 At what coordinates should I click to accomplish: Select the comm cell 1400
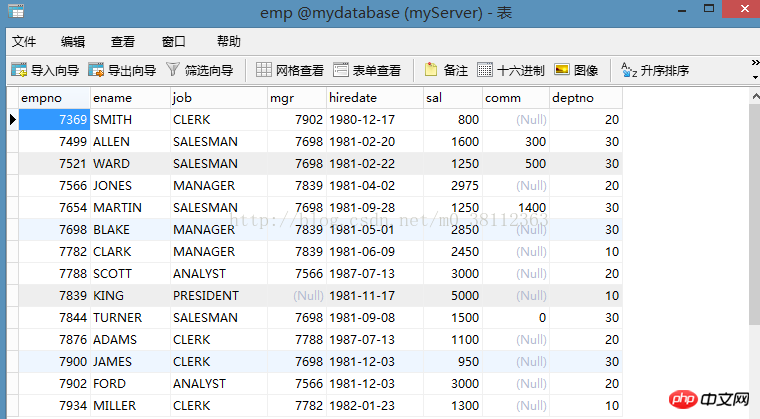point(516,208)
